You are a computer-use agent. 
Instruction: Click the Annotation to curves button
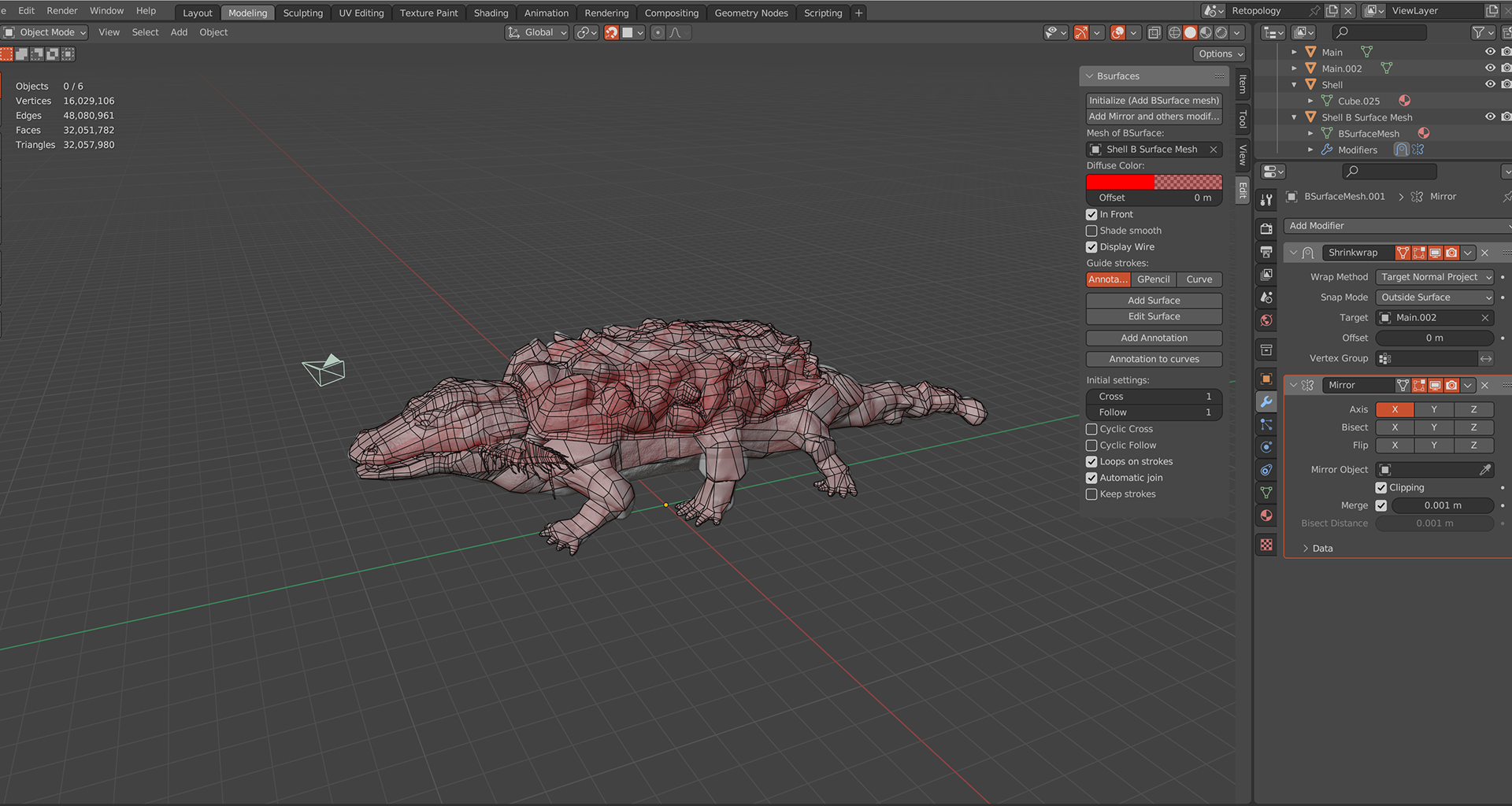coord(1154,360)
